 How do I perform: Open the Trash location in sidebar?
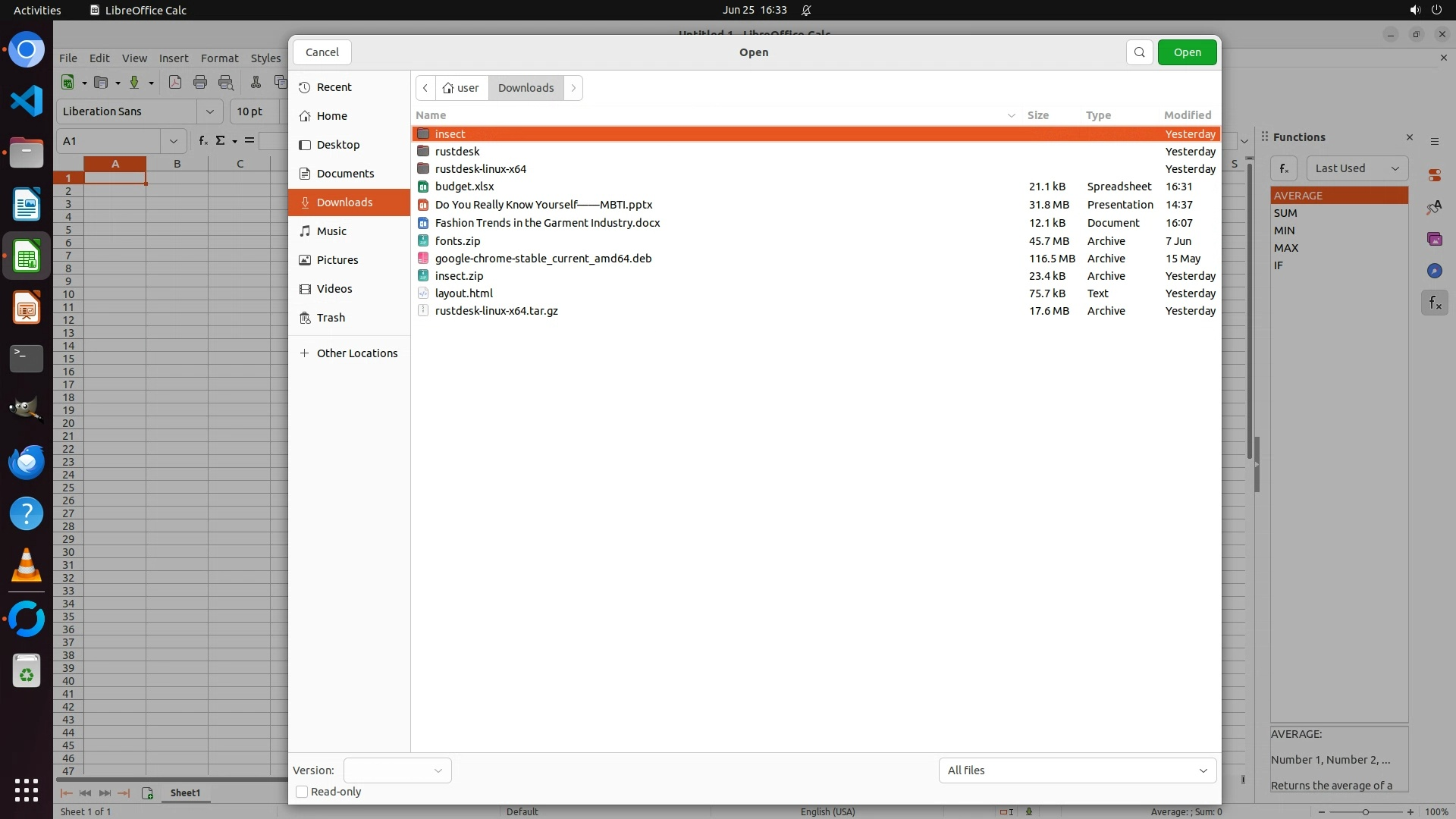click(331, 318)
